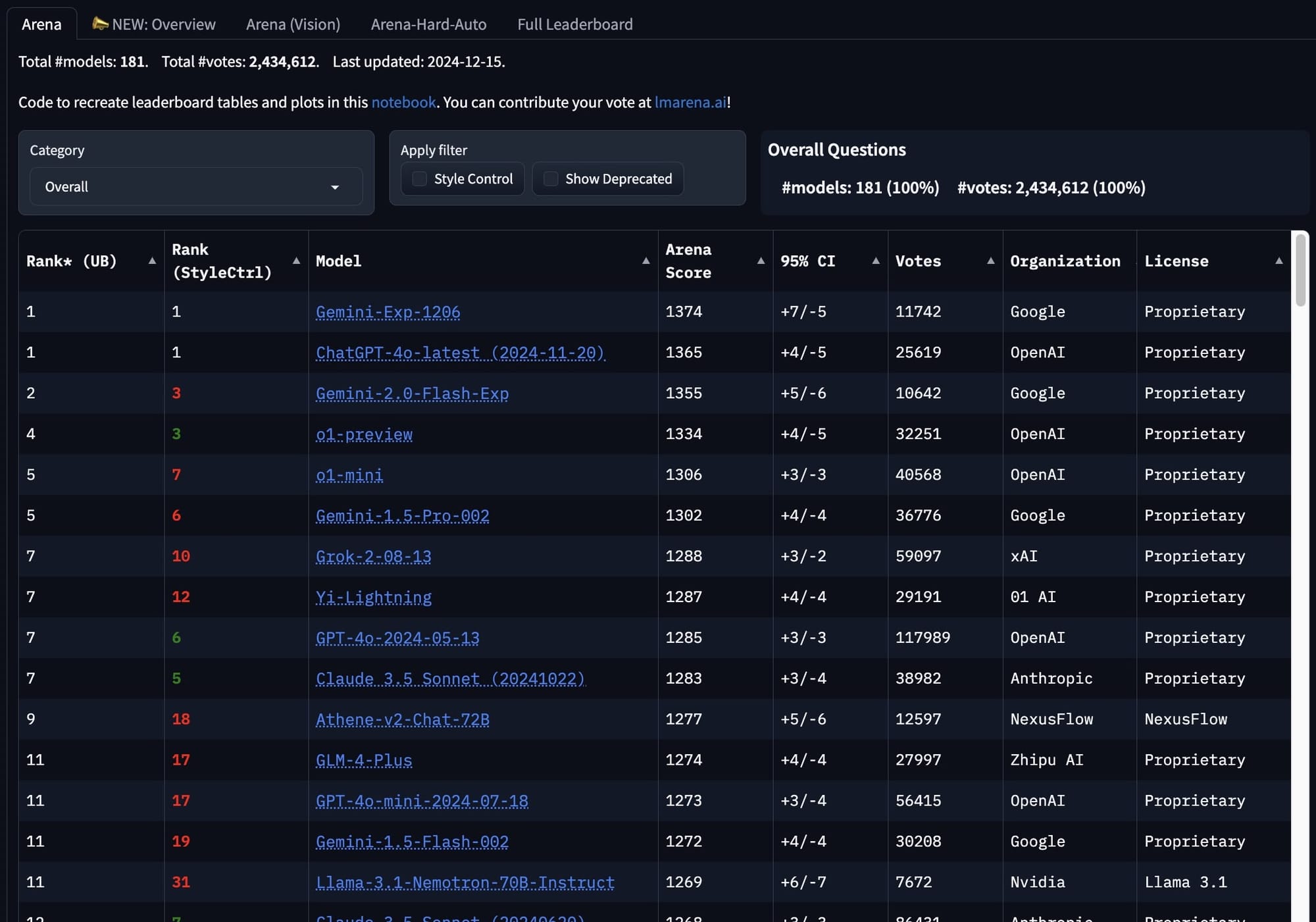Enable the Style Control checkbox
Viewport: 1316px width, 922px height.
[419, 179]
